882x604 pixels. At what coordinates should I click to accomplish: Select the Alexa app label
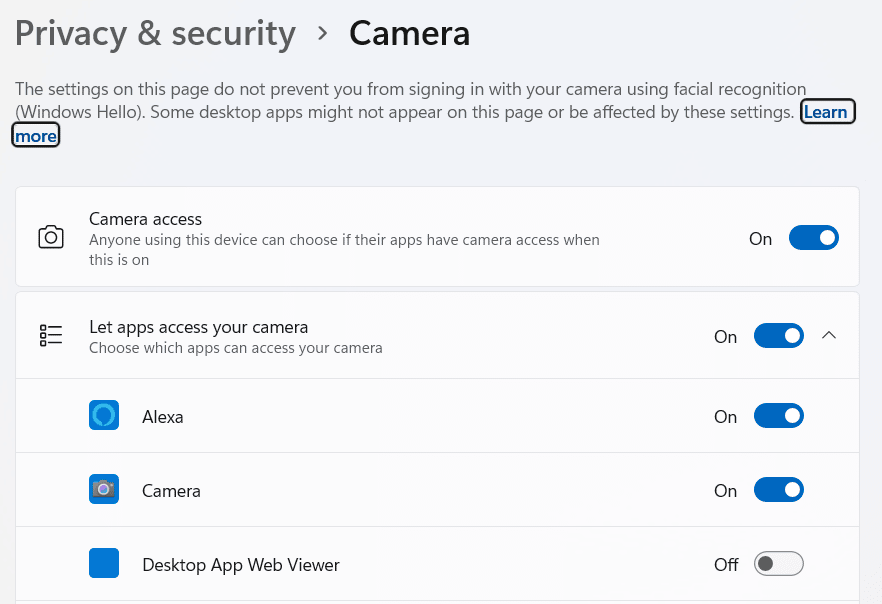[x=163, y=417]
